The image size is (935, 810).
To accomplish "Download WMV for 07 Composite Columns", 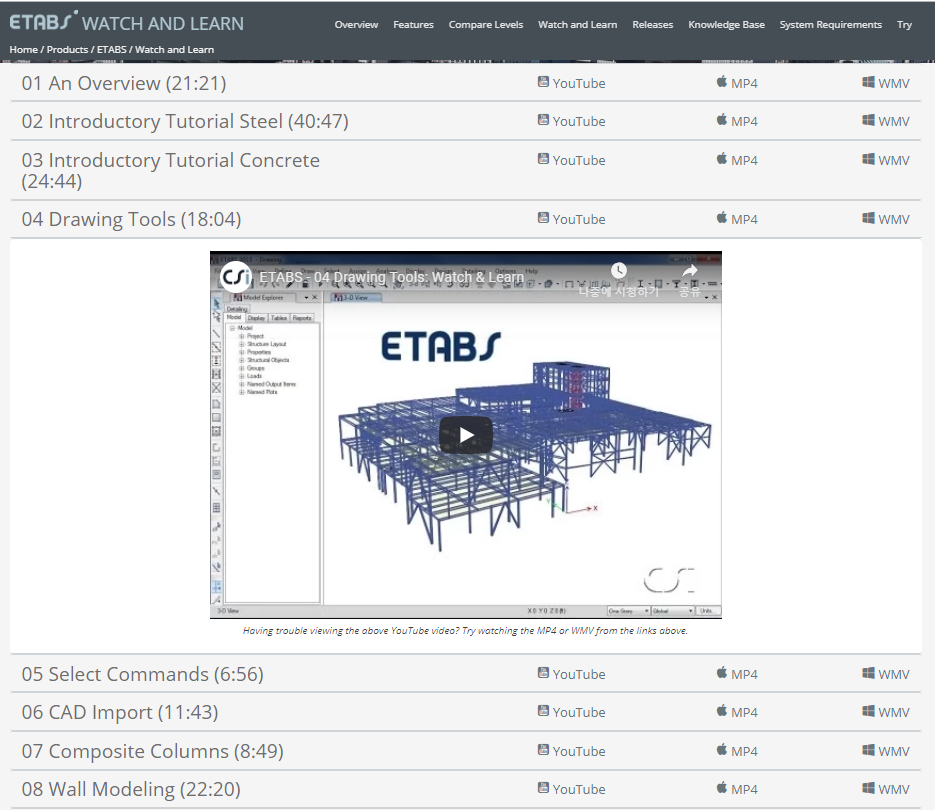I will 886,751.
